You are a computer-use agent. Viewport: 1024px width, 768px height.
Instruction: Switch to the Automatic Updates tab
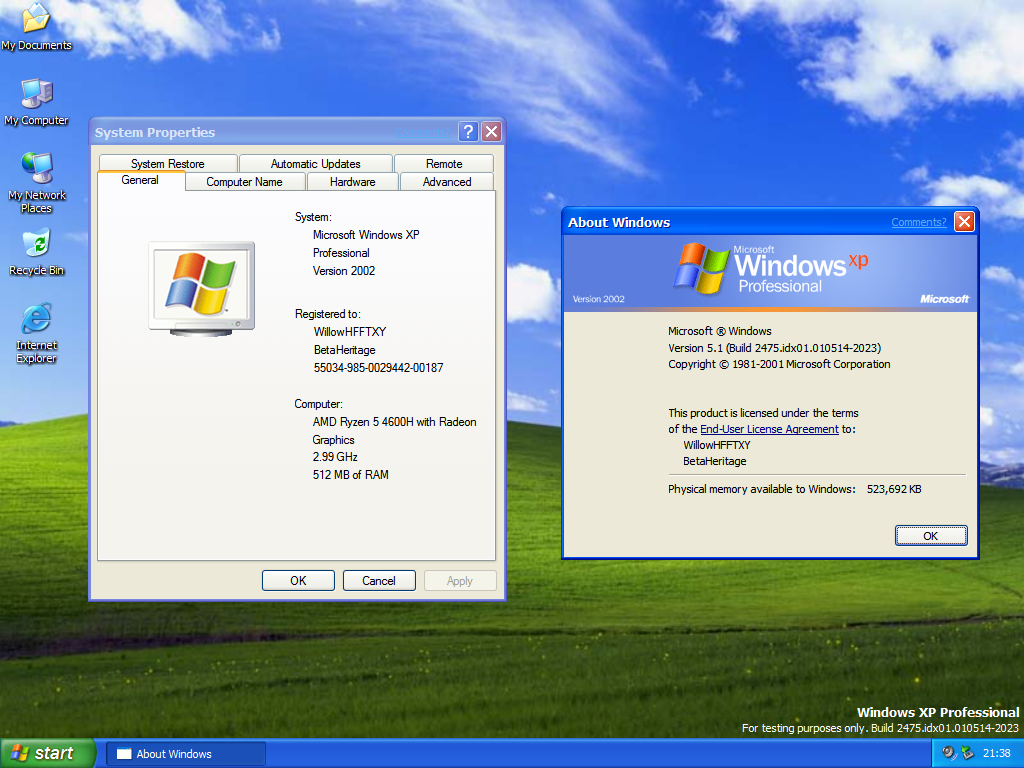(x=315, y=163)
